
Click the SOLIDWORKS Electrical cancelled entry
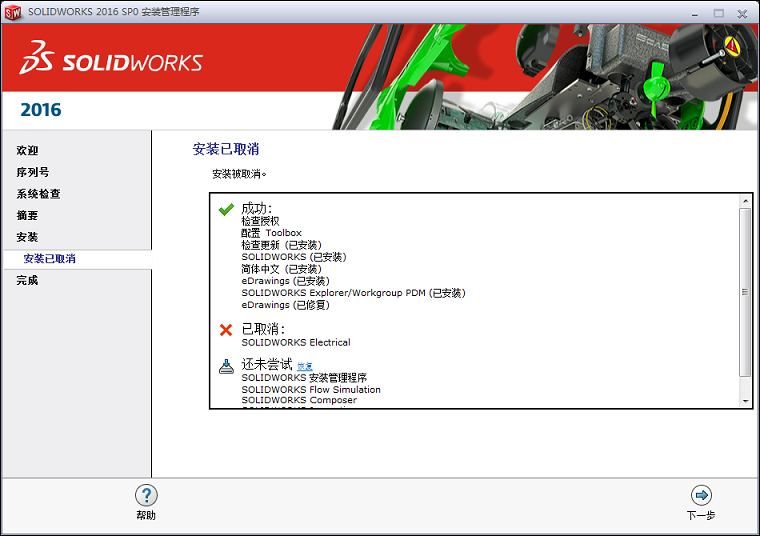pyautogui.click(x=296, y=343)
